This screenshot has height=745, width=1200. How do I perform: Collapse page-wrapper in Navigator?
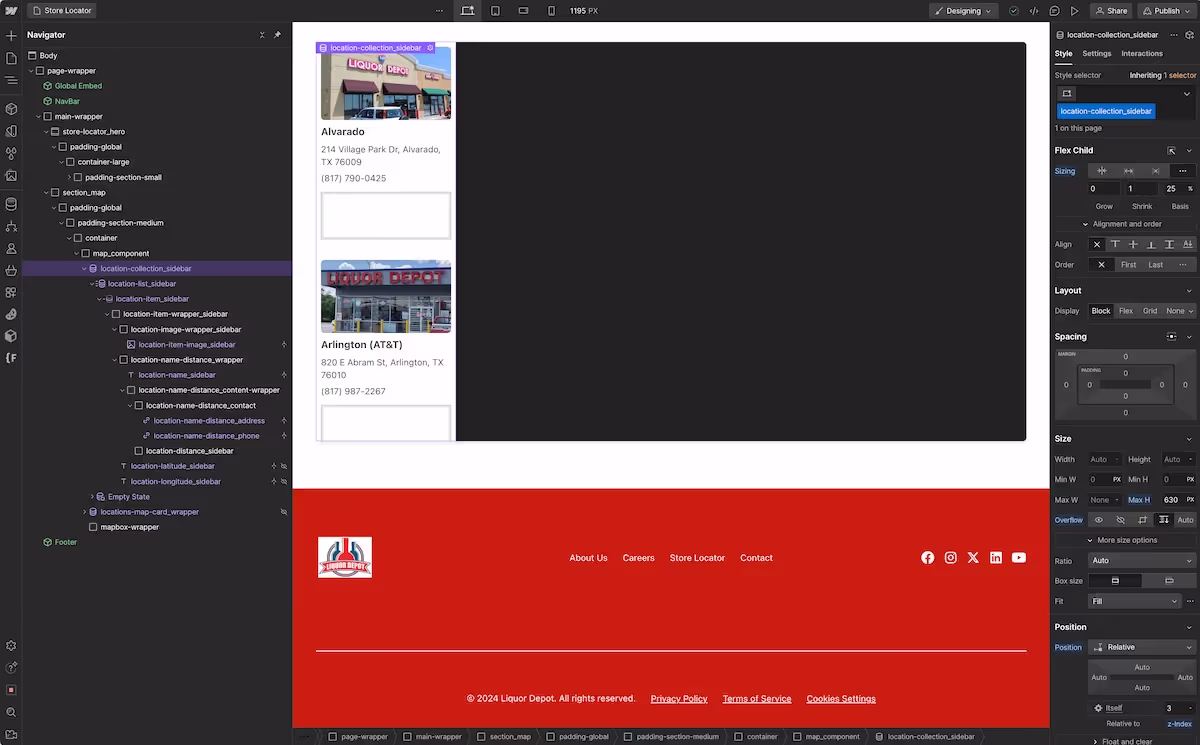(32, 71)
